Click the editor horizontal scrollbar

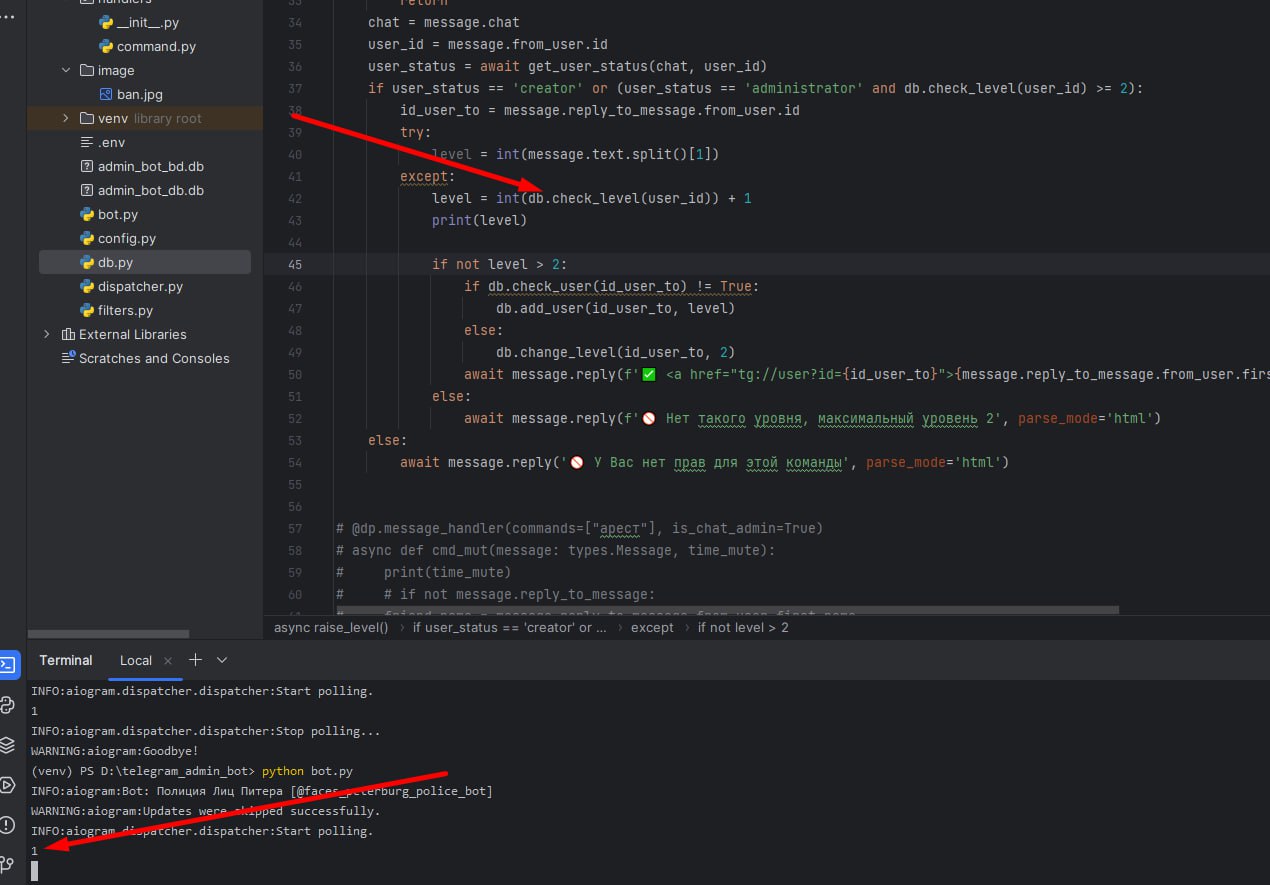tap(727, 609)
